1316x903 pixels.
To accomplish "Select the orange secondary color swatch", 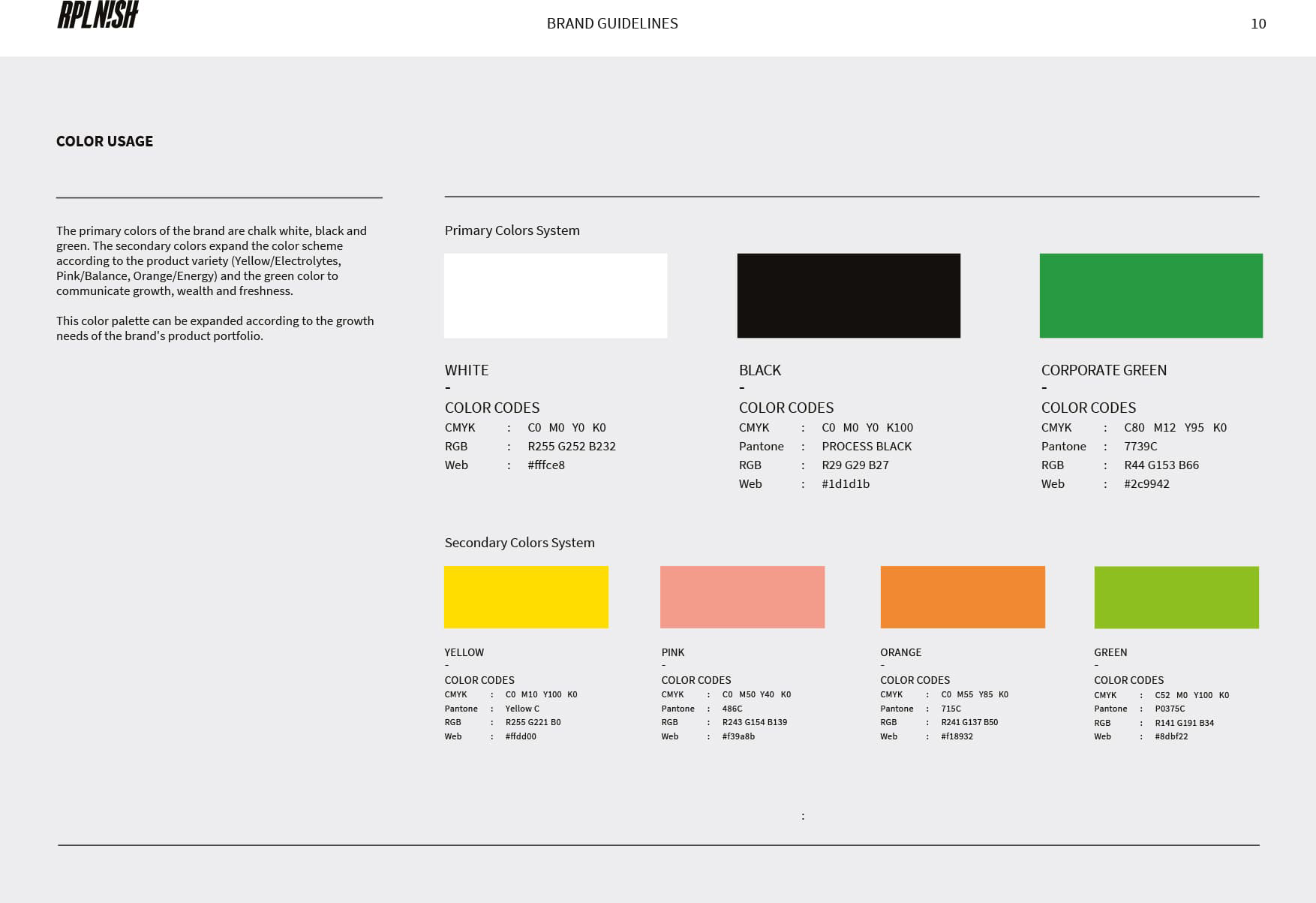I will point(963,597).
